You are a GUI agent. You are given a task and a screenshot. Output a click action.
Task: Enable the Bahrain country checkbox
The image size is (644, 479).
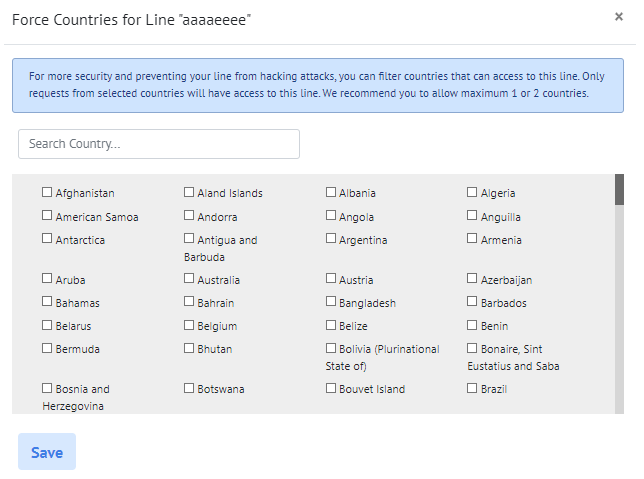[x=189, y=302]
